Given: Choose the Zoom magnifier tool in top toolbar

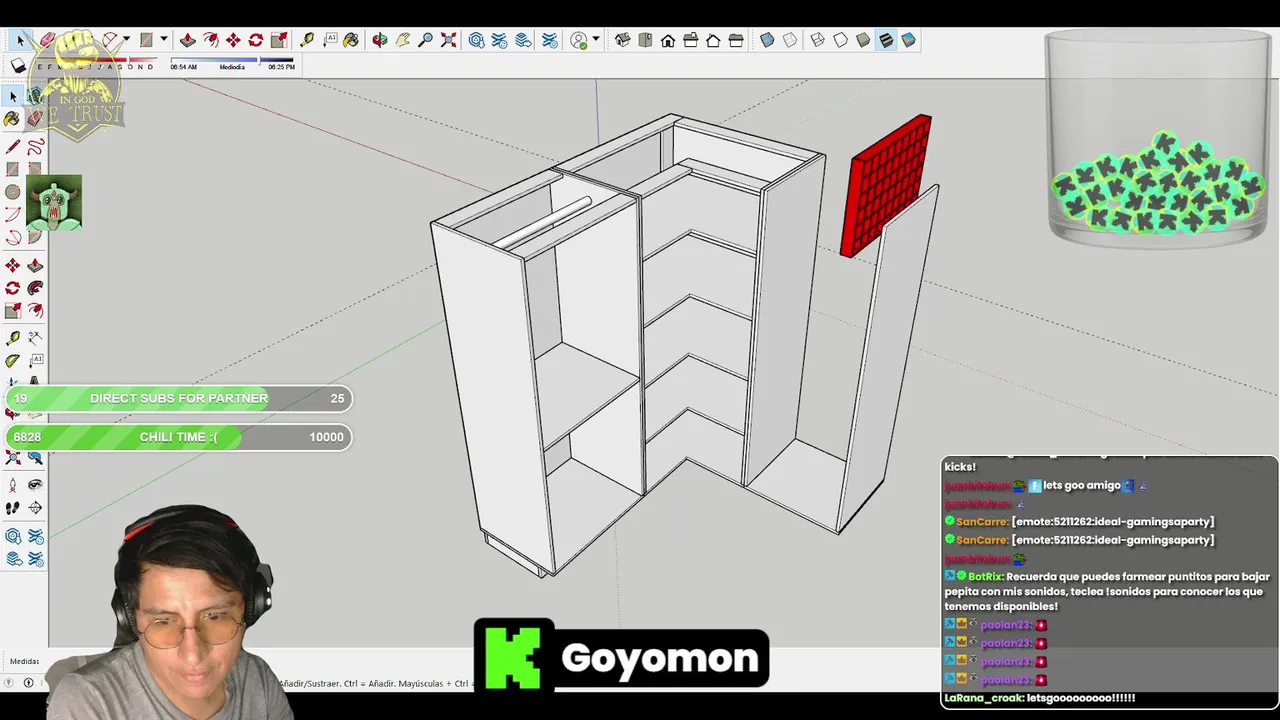Looking at the screenshot, I should click(x=425, y=40).
